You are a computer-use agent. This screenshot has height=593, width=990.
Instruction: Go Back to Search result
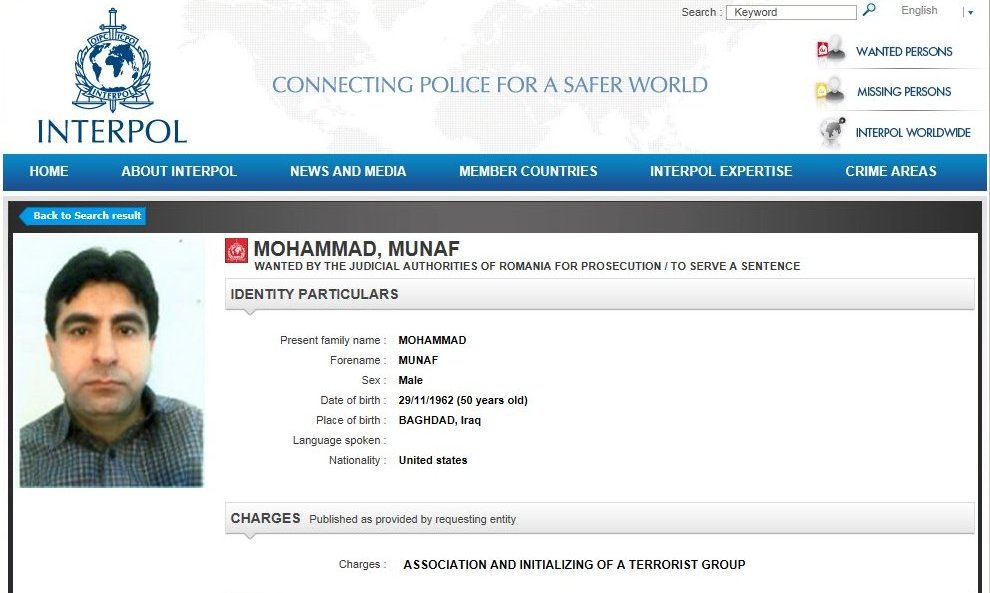point(83,216)
